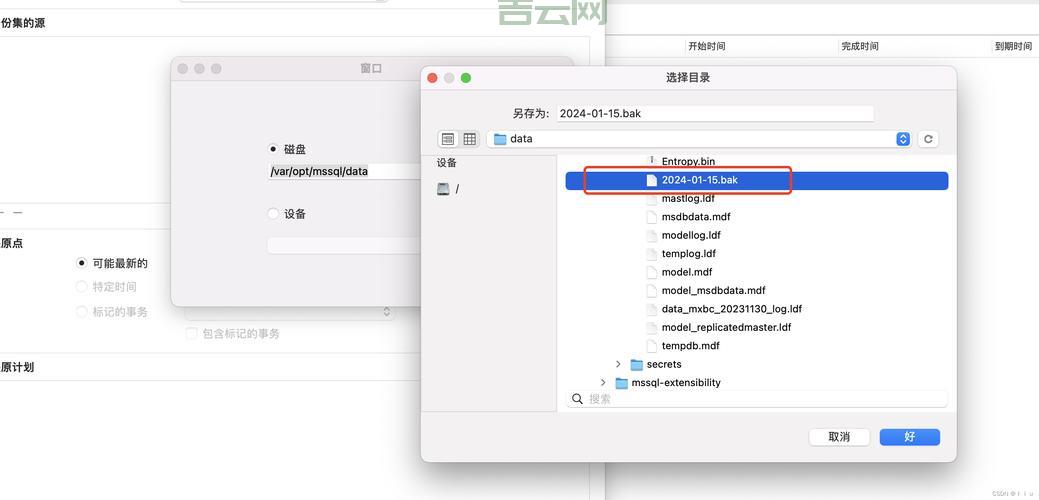Select the 可能最新的 radio option
Image resolution: width=1039 pixels, height=500 pixels.
pyautogui.click(x=82, y=264)
